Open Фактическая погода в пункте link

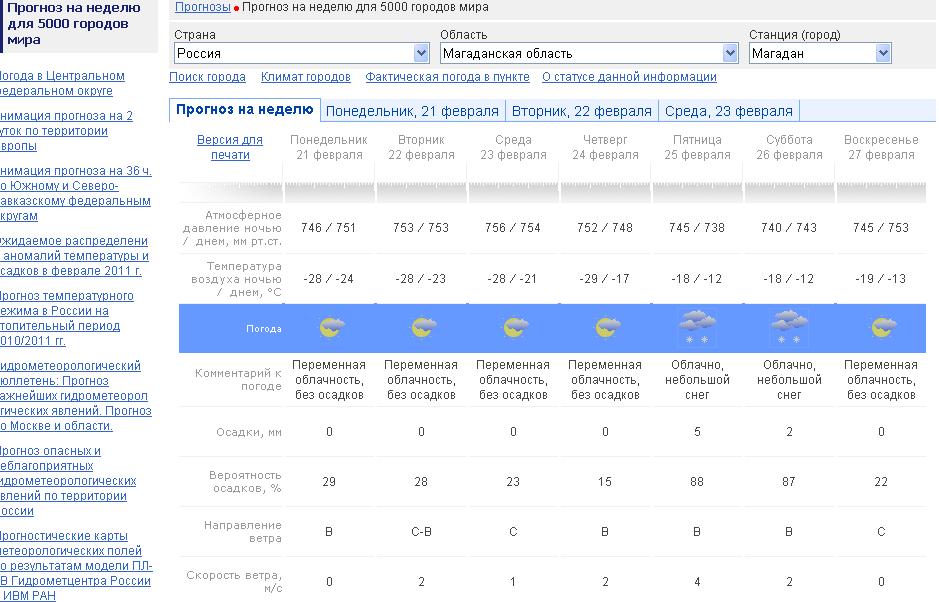447,77
